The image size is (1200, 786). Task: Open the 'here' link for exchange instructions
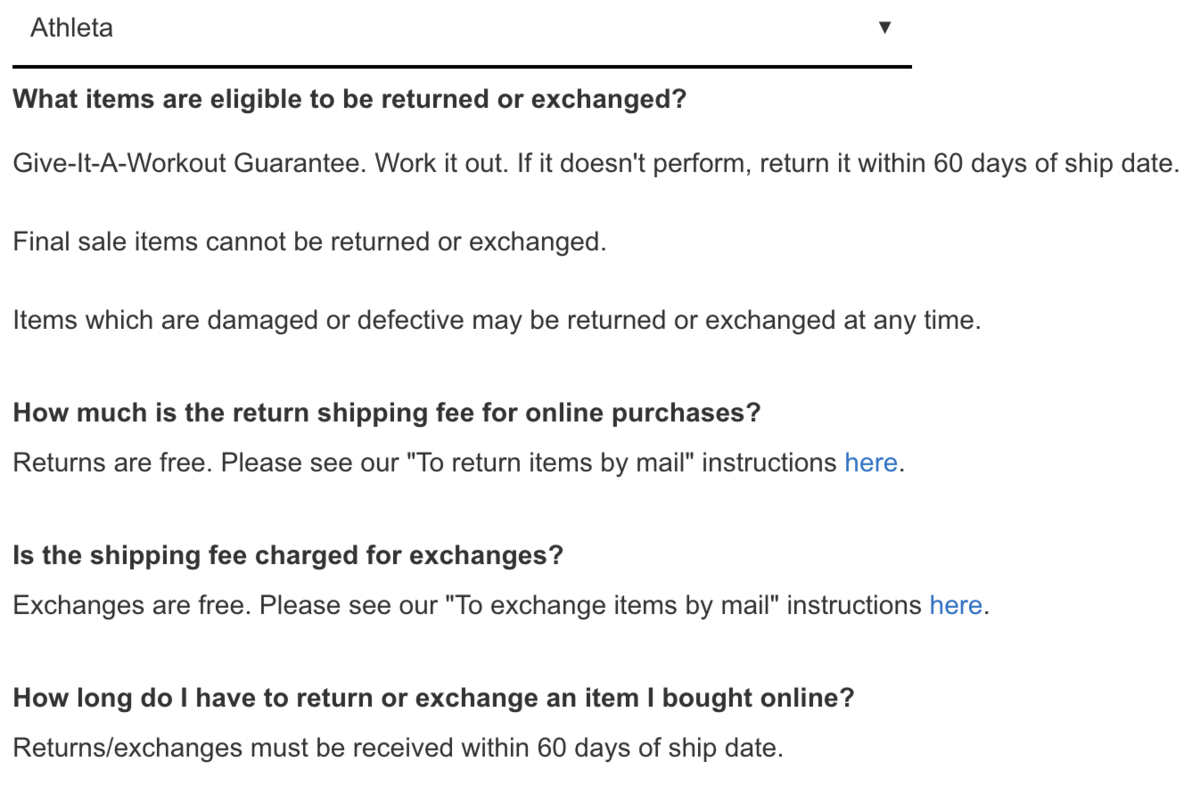click(956, 605)
